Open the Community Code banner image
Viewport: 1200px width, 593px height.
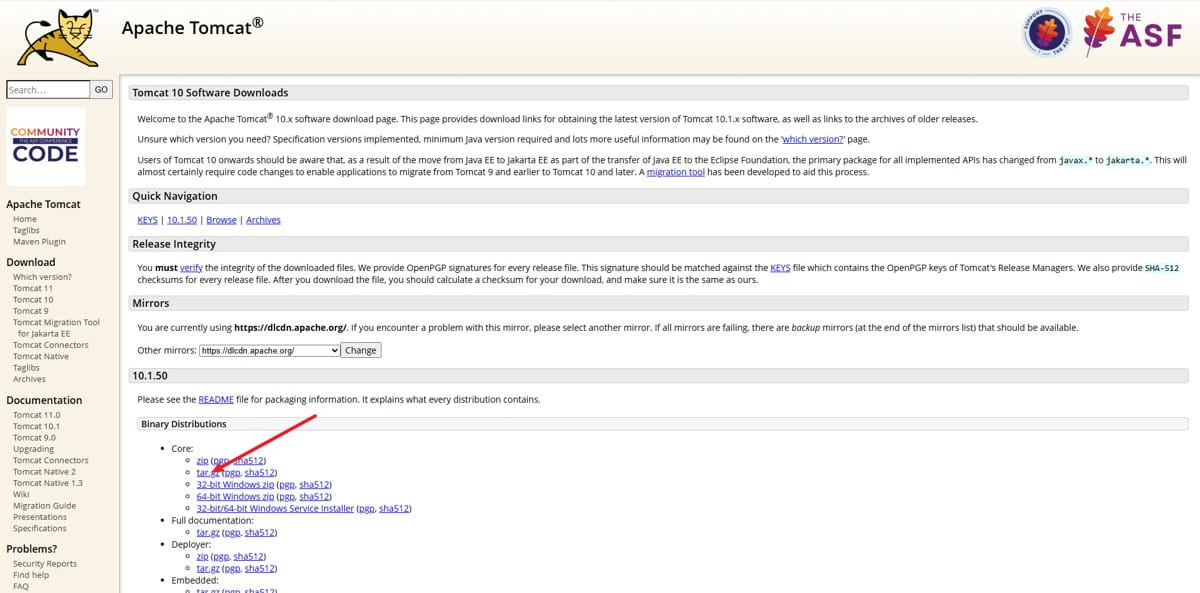(45, 147)
